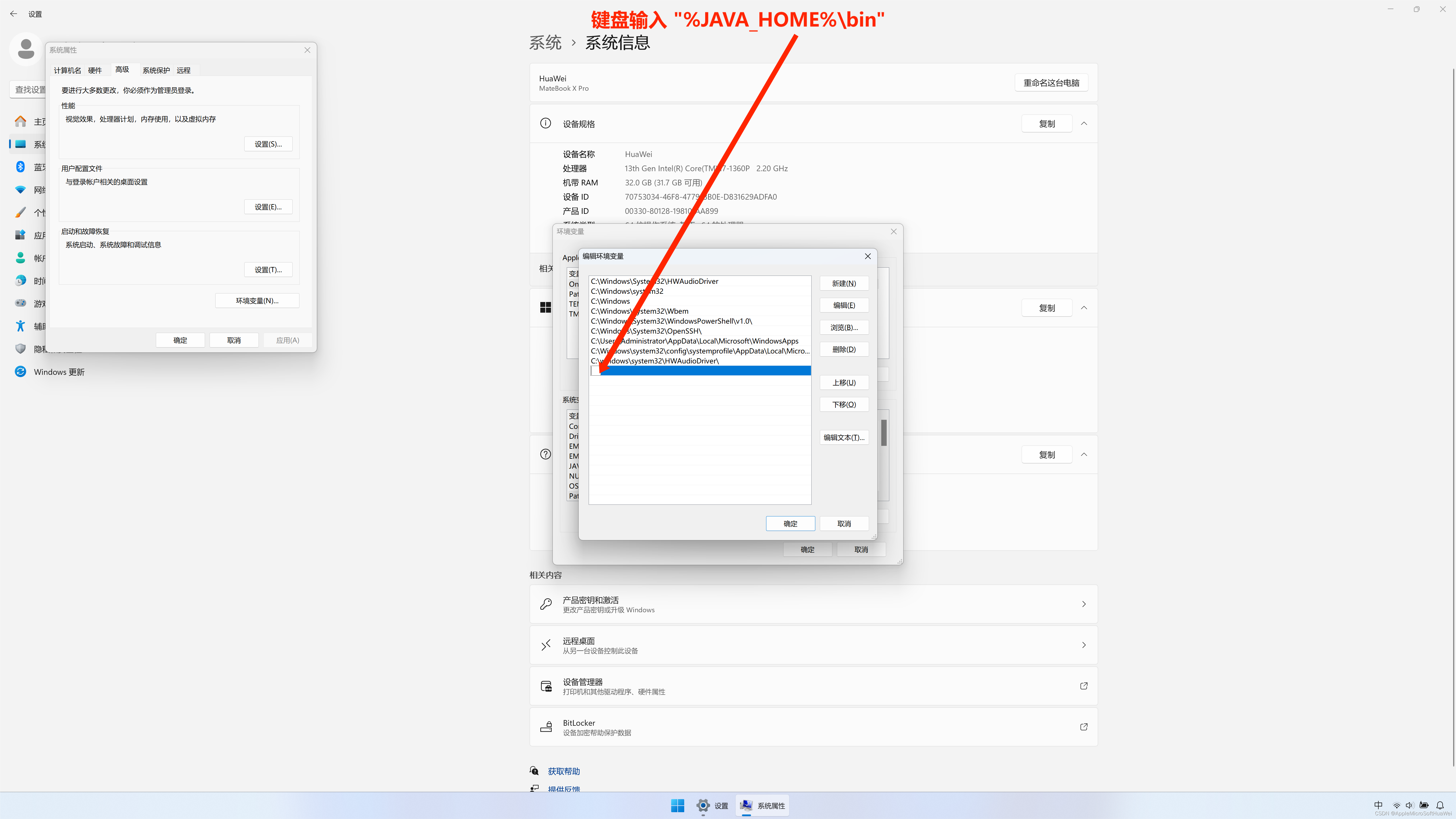The width and height of the screenshot is (1456, 819).
Task: Switch to the Hardware tab in system properties
Action: point(95,70)
